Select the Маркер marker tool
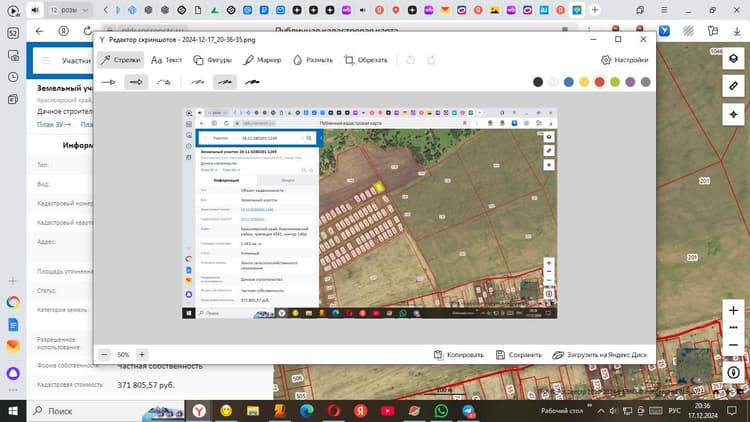Image resolution: width=750 pixels, height=422 pixels. pyautogui.click(x=262, y=60)
